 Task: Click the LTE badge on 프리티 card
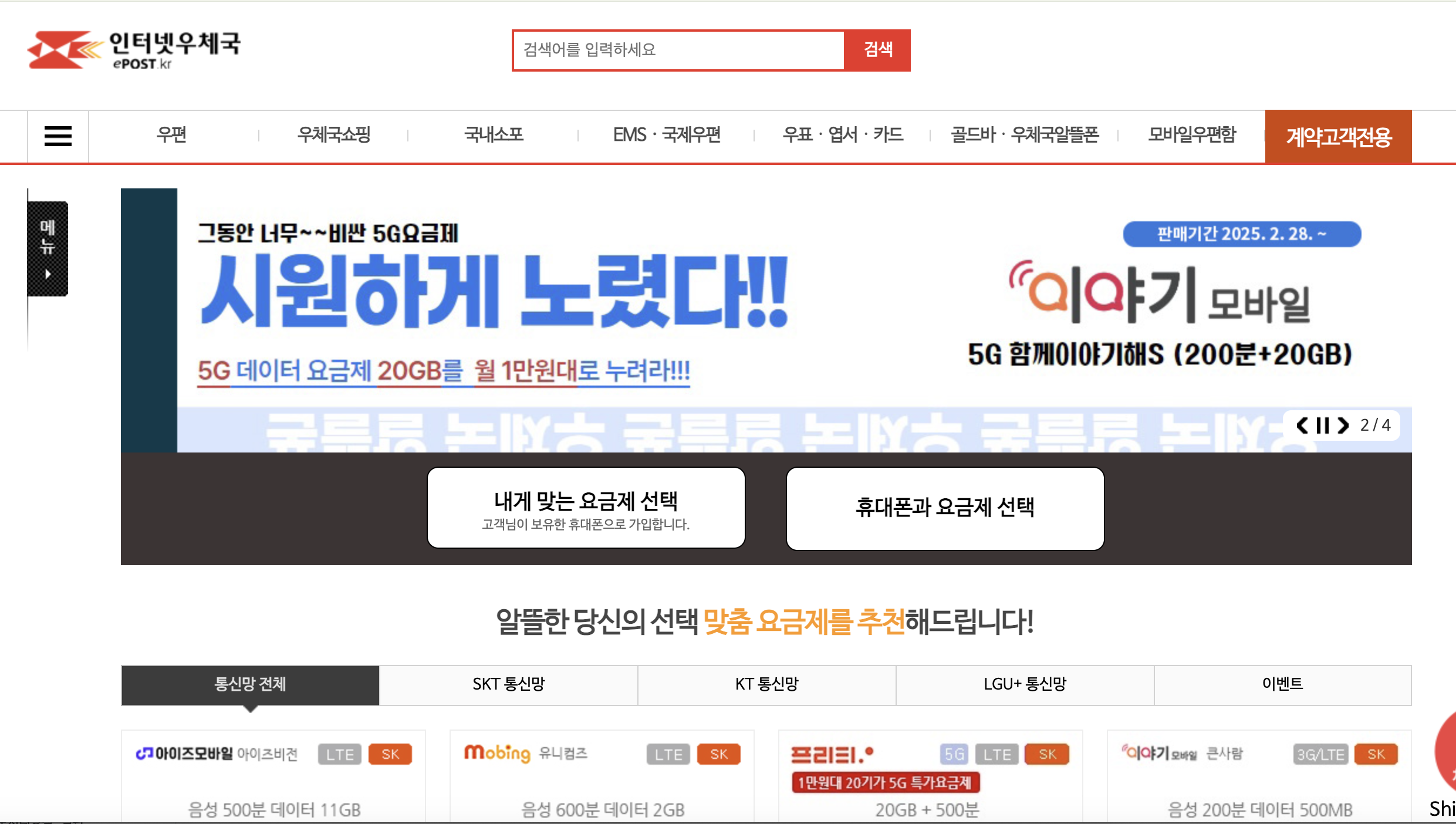tap(997, 755)
